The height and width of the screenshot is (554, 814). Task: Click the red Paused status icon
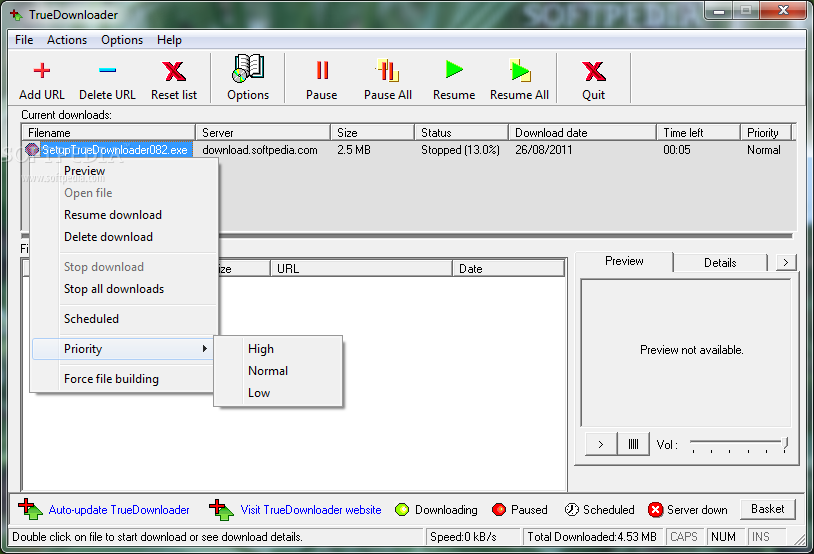499,510
